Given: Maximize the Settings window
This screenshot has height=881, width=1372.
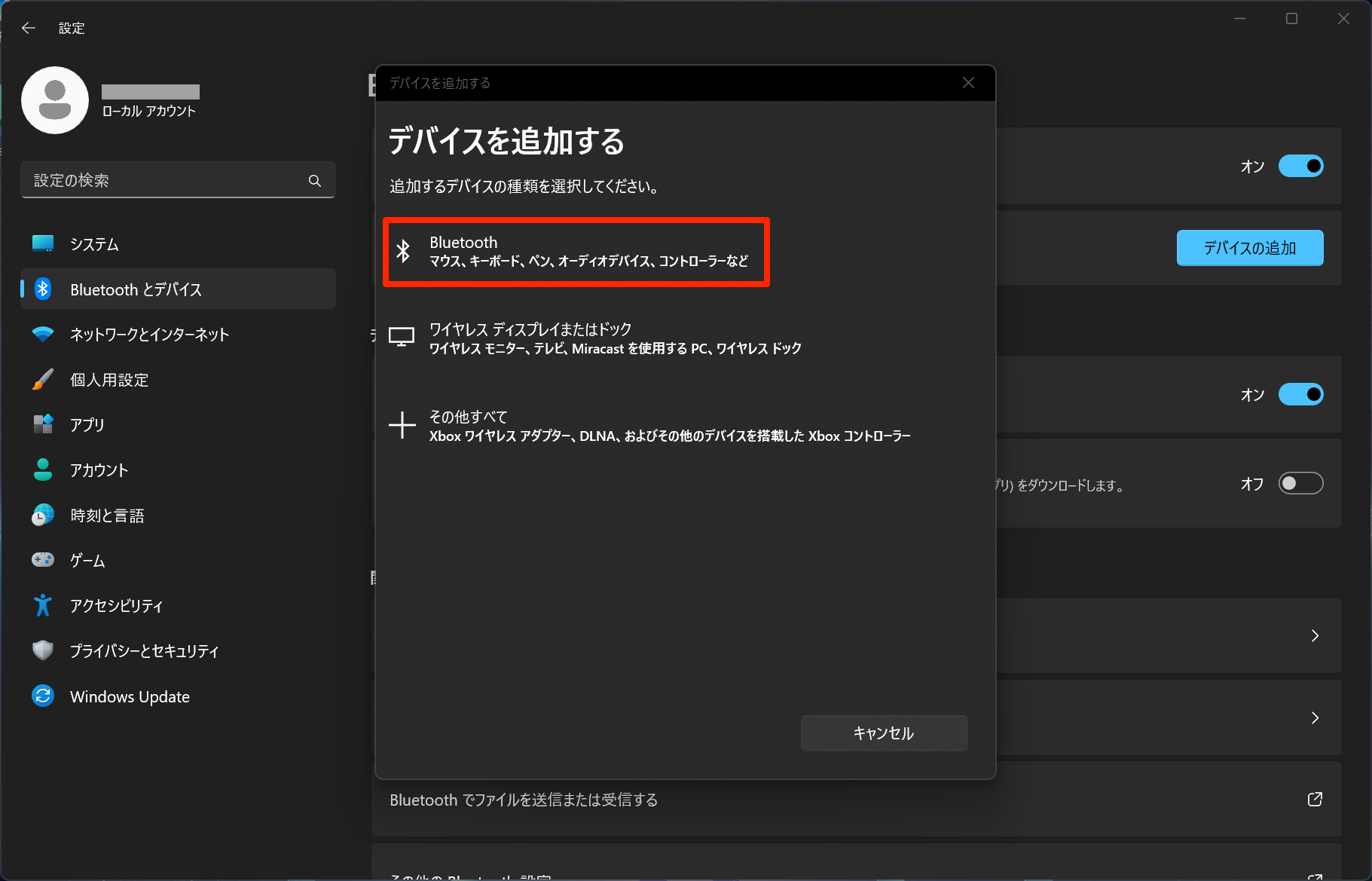Looking at the screenshot, I should (1291, 19).
